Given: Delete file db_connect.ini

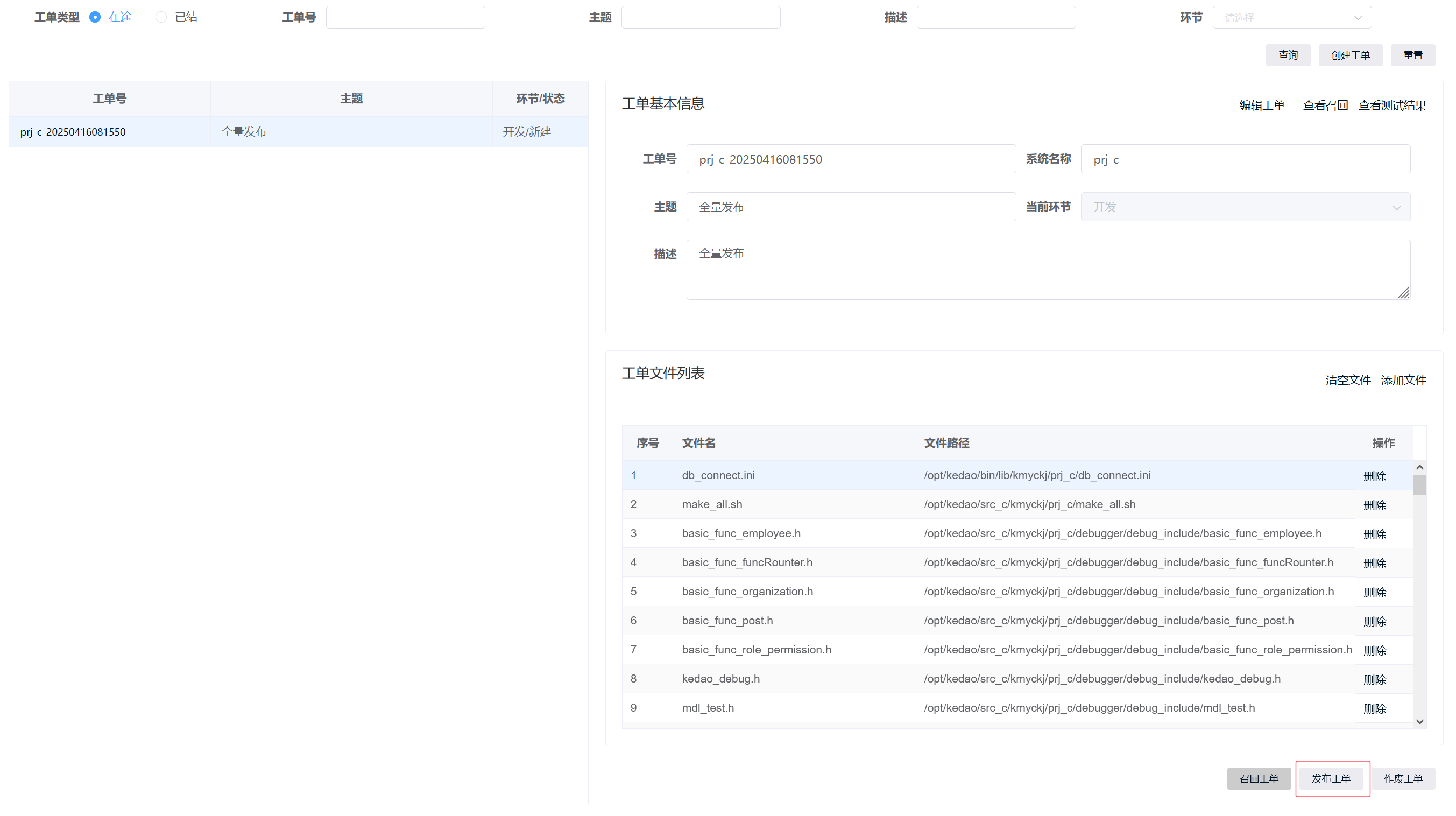Looking at the screenshot, I should [x=1374, y=476].
